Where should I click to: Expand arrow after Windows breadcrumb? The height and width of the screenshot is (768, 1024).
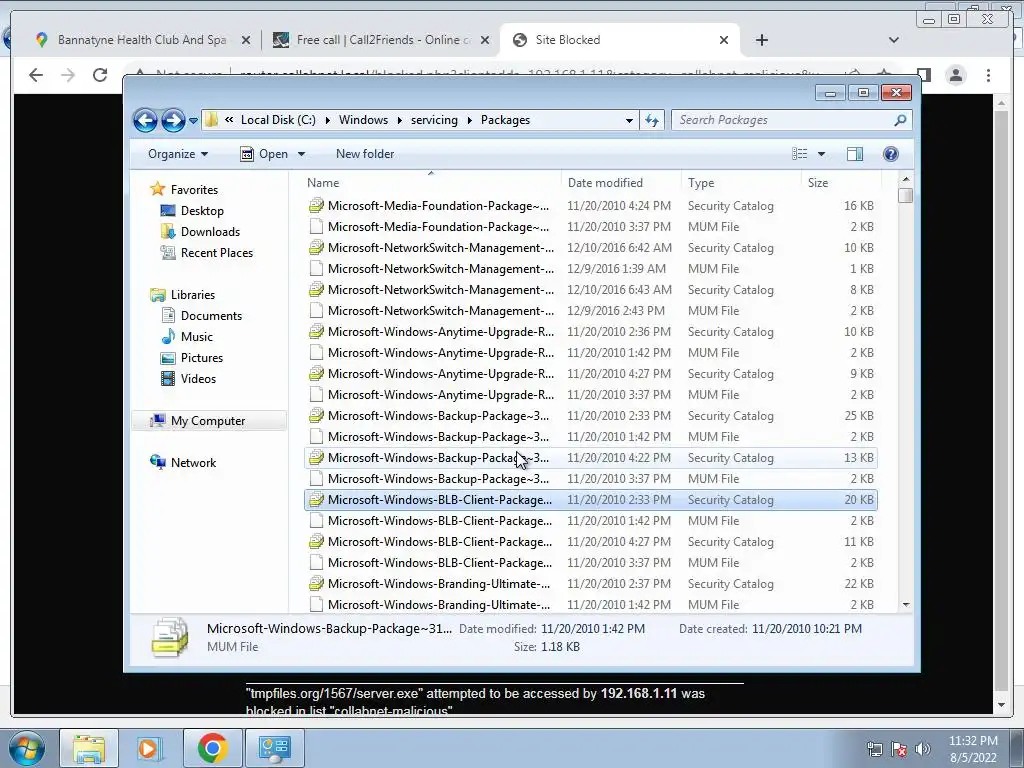tap(399, 120)
